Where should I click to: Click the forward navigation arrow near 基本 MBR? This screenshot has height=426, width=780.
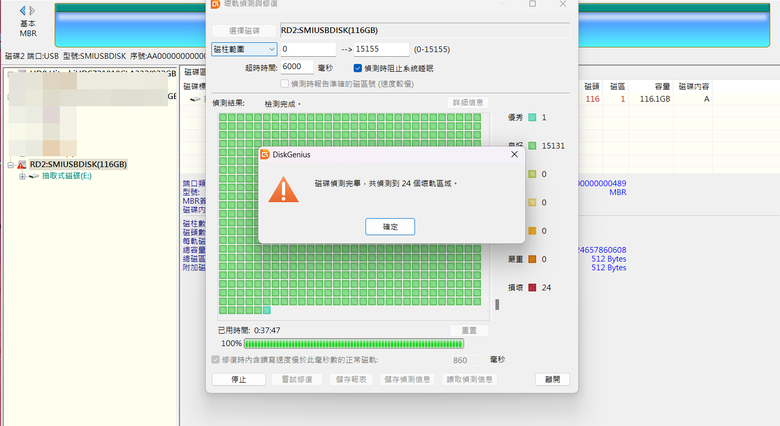coord(32,10)
